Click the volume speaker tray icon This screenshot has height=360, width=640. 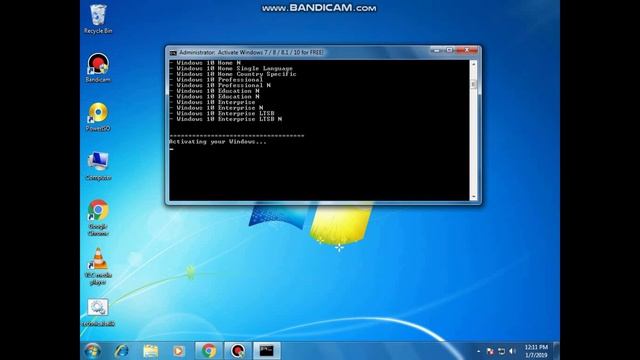513,351
